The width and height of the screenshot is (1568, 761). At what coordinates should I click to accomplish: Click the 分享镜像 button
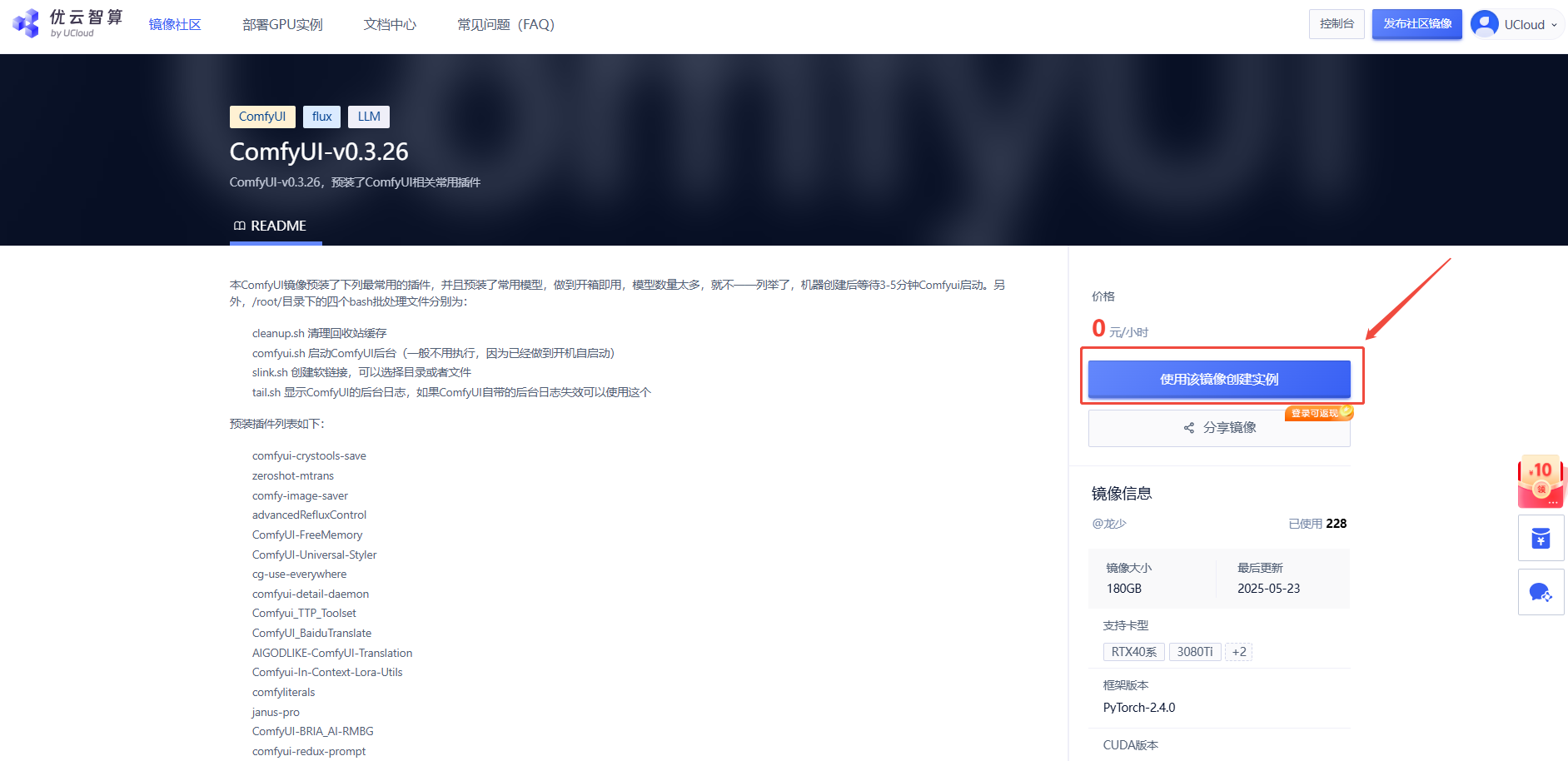(x=1219, y=428)
